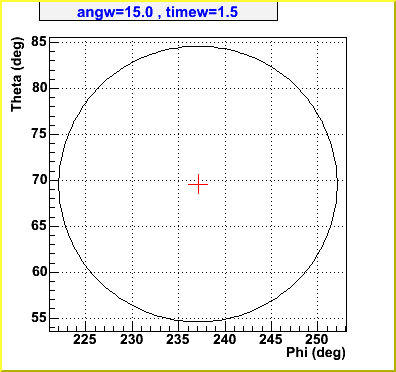The width and height of the screenshot is (396, 372).
Task: Select the 235 label on Phi axis
Action: point(178,340)
